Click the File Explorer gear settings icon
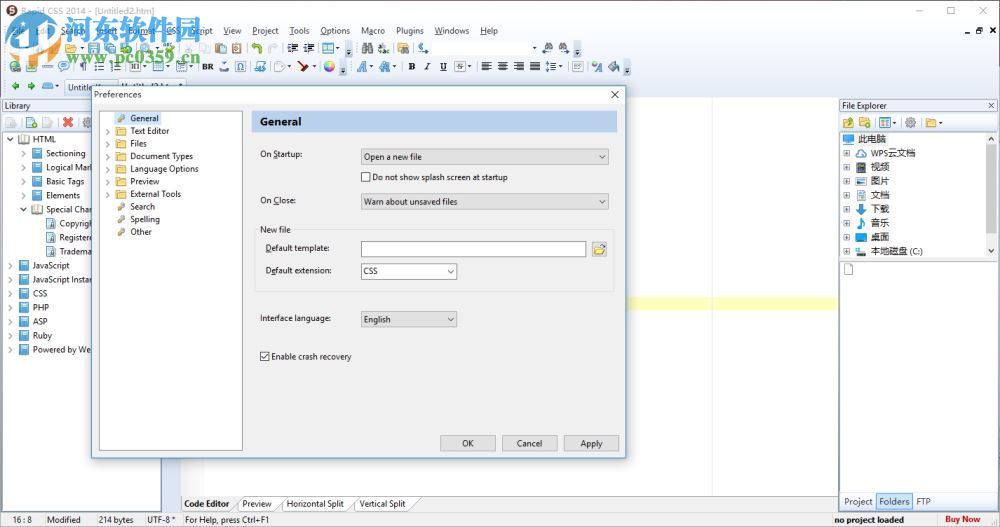Screen dimensions: 1000x527 (x=911, y=122)
